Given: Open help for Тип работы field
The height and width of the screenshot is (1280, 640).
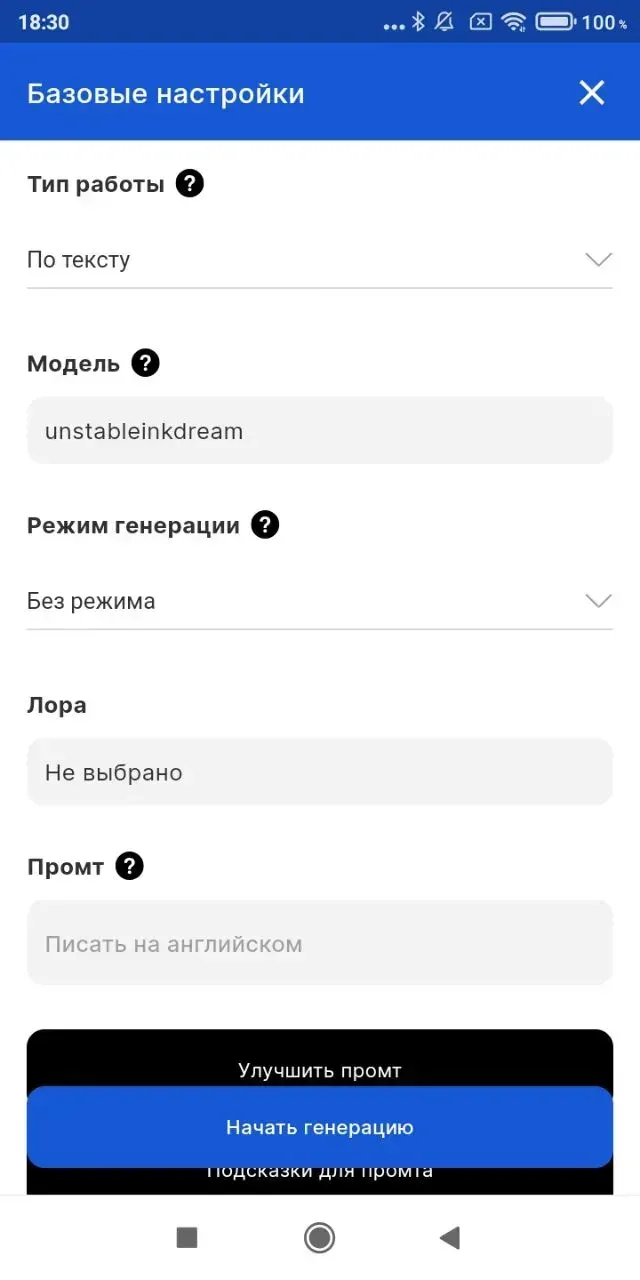Looking at the screenshot, I should (188, 183).
